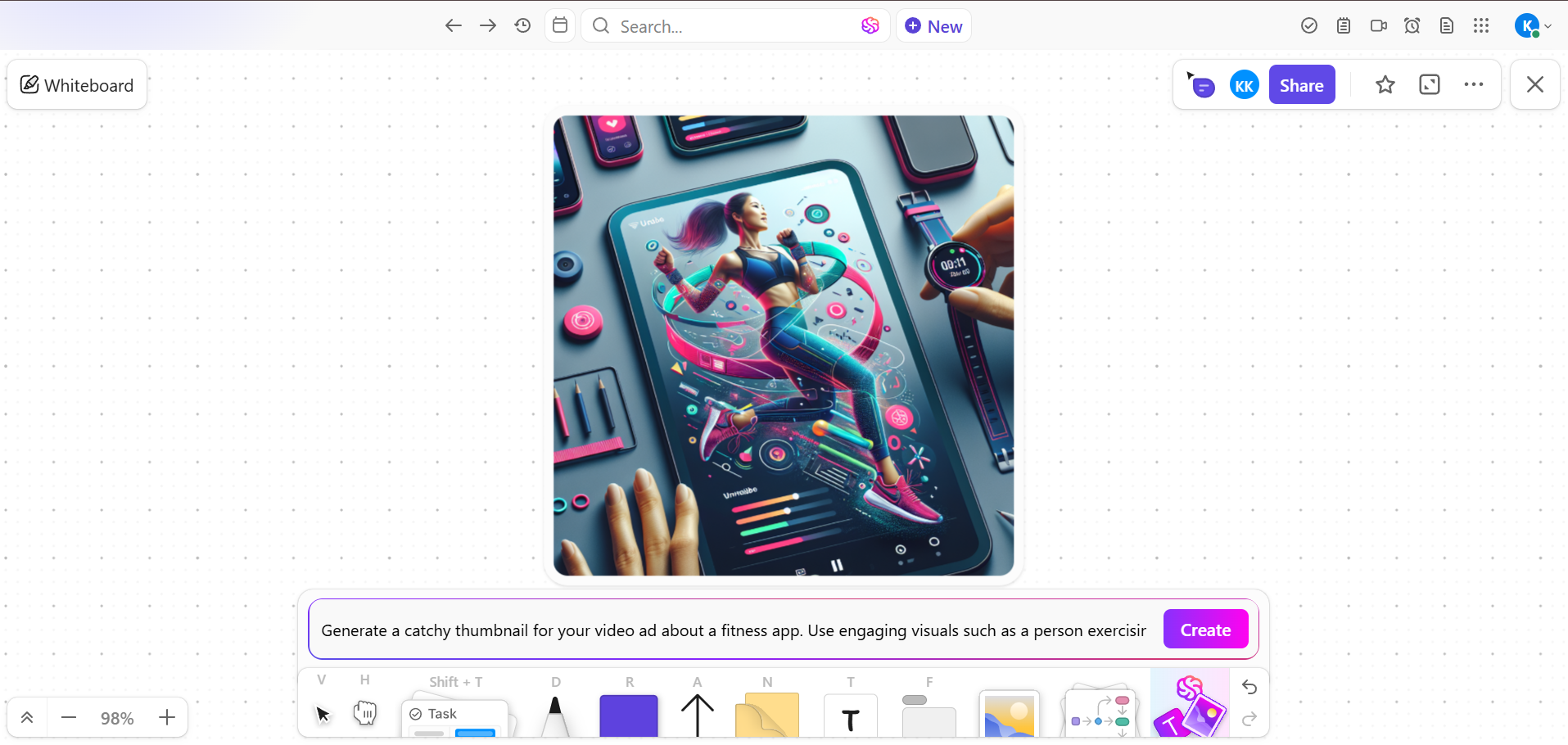Select the cursor selection tool

(x=322, y=714)
